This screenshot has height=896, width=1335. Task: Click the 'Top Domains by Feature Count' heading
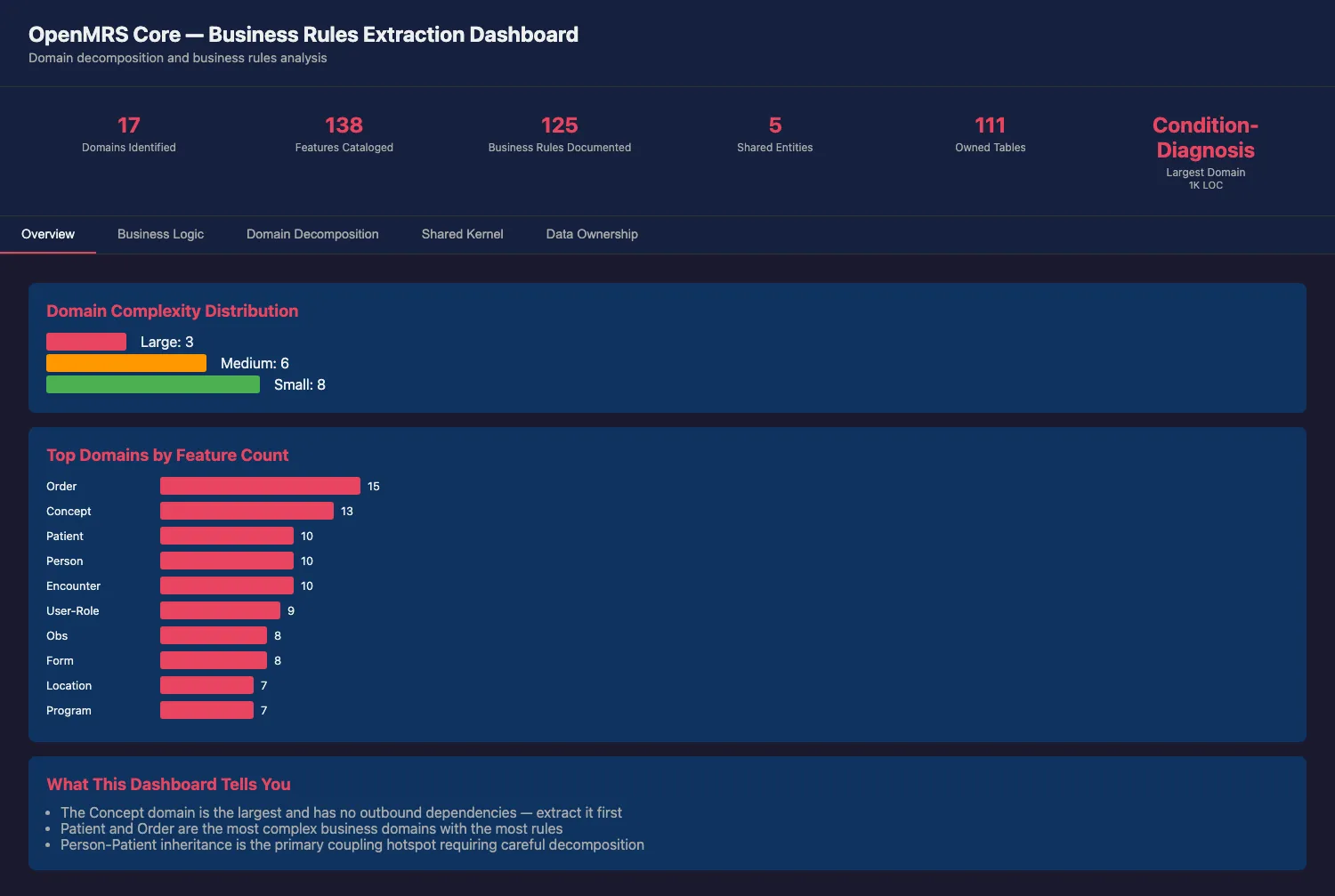tap(167, 455)
